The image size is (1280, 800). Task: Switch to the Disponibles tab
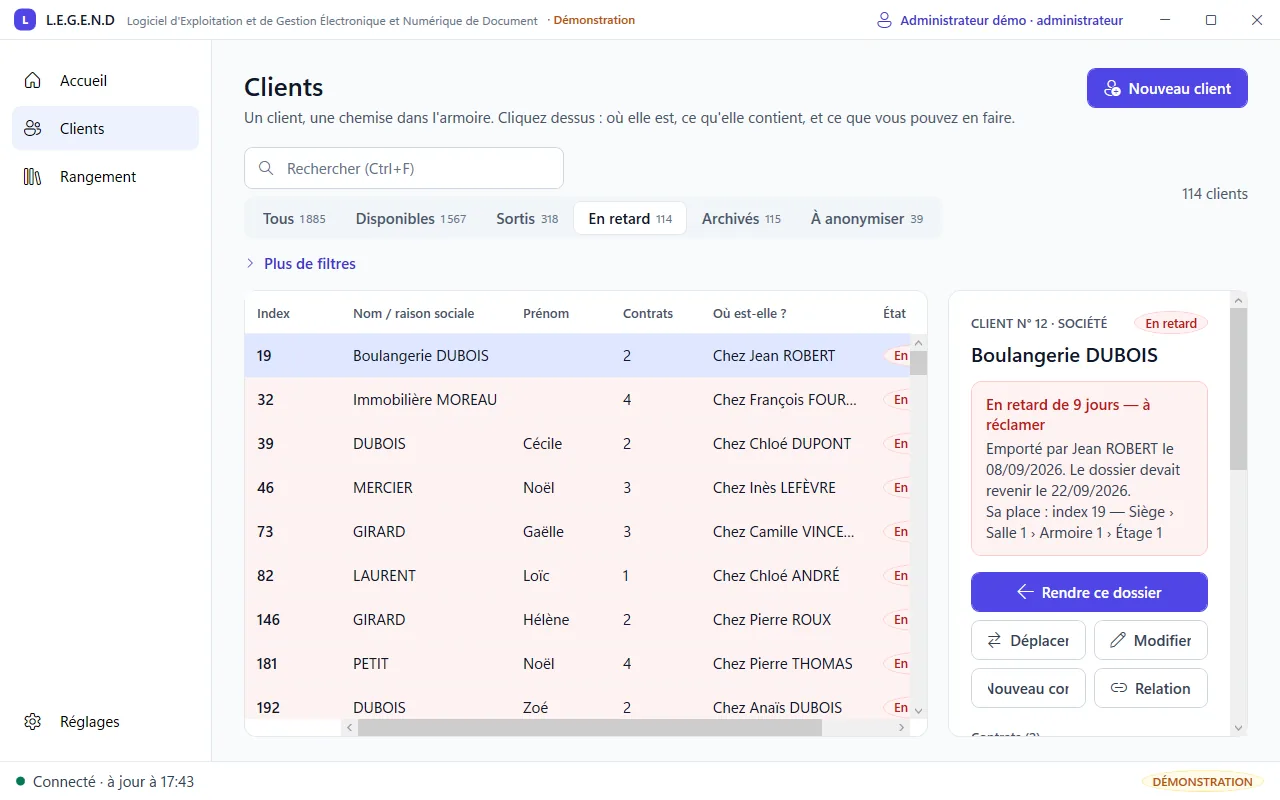411,218
